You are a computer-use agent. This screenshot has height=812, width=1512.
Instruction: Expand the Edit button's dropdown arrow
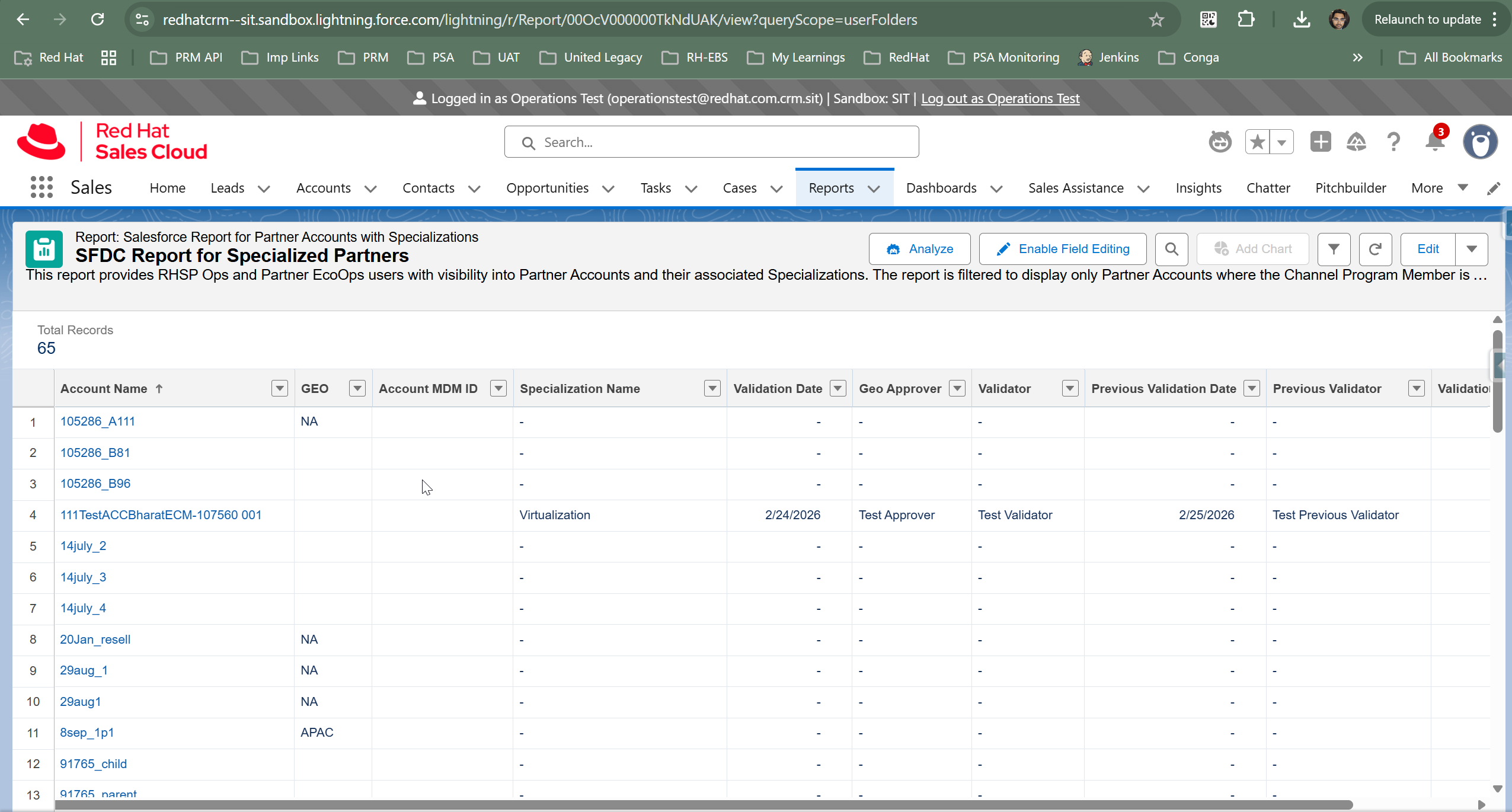[x=1471, y=249]
